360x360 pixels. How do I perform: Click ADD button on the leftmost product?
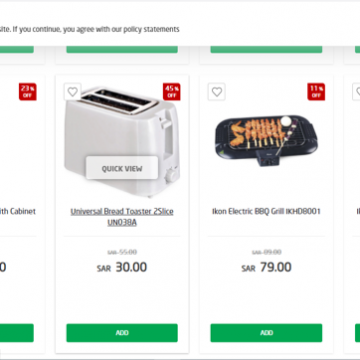coord(17,333)
